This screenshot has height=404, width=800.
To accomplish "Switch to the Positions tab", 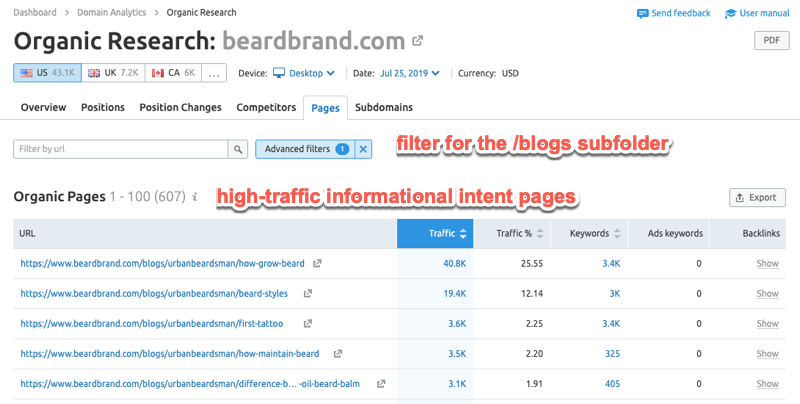I will [x=103, y=108].
